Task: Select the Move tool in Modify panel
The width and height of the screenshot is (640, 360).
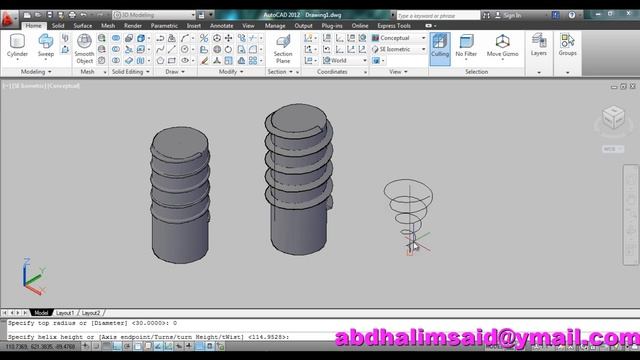Action: tap(229, 38)
